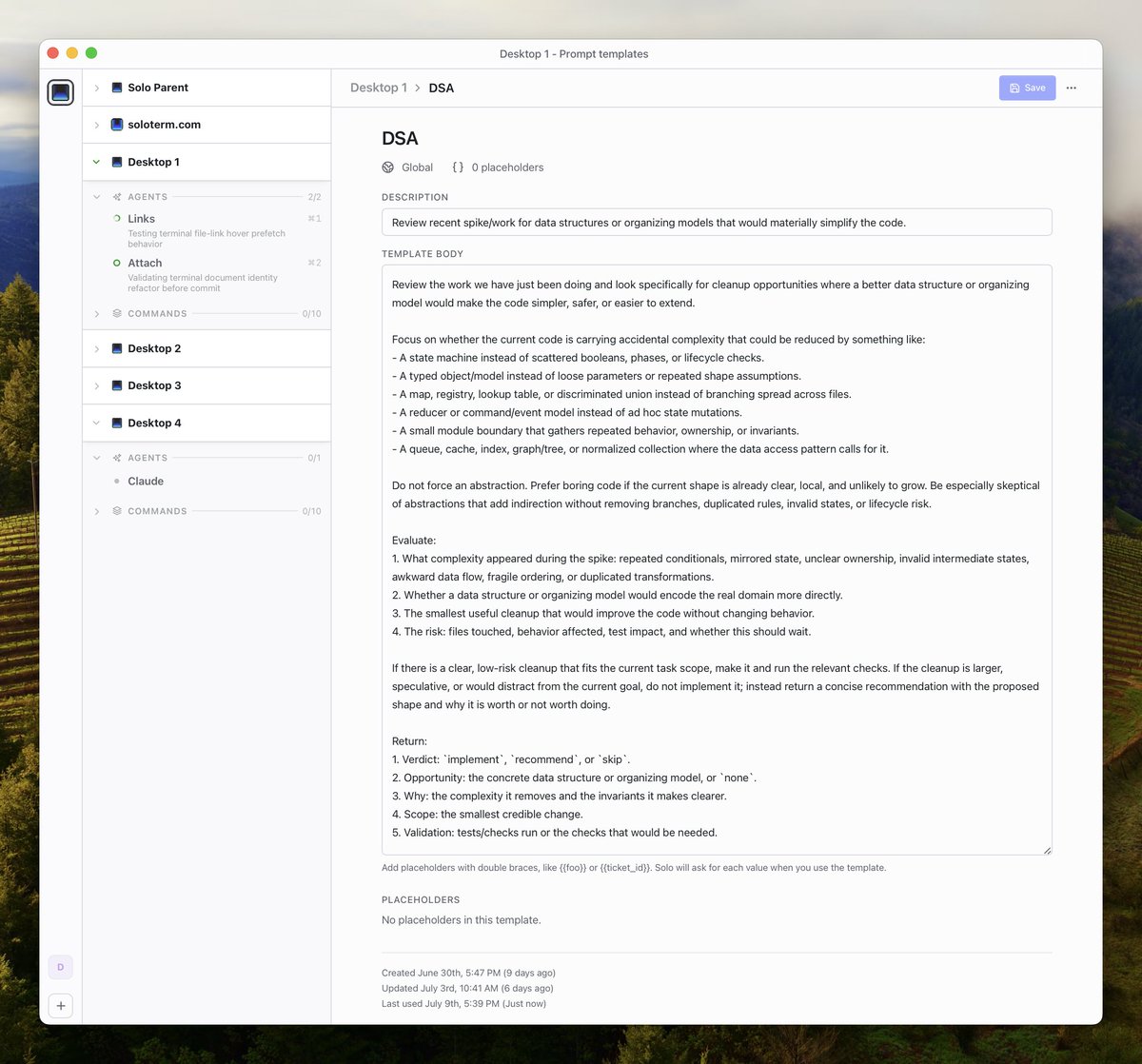Screen dimensions: 1142x1064
Task: Expand the Commands section under Desktop 1
Action: 97,313
